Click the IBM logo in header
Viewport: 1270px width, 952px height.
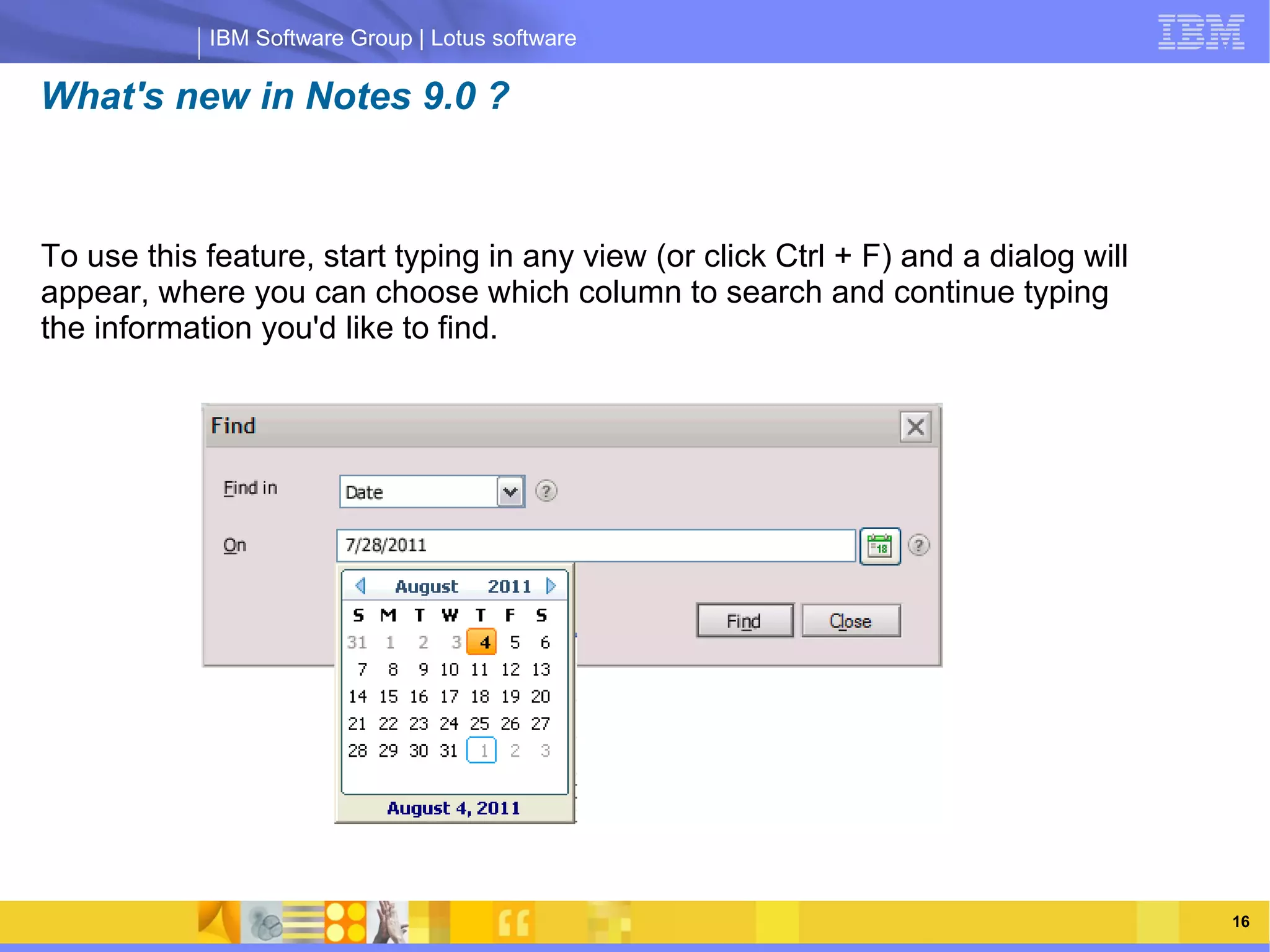click(x=1201, y=32)
